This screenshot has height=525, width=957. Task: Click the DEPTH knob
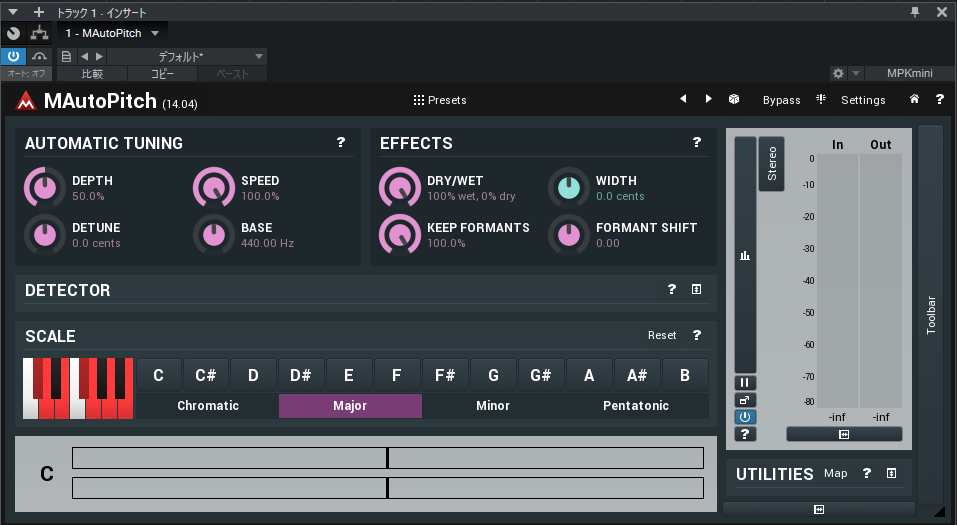(x=45, y=187)
